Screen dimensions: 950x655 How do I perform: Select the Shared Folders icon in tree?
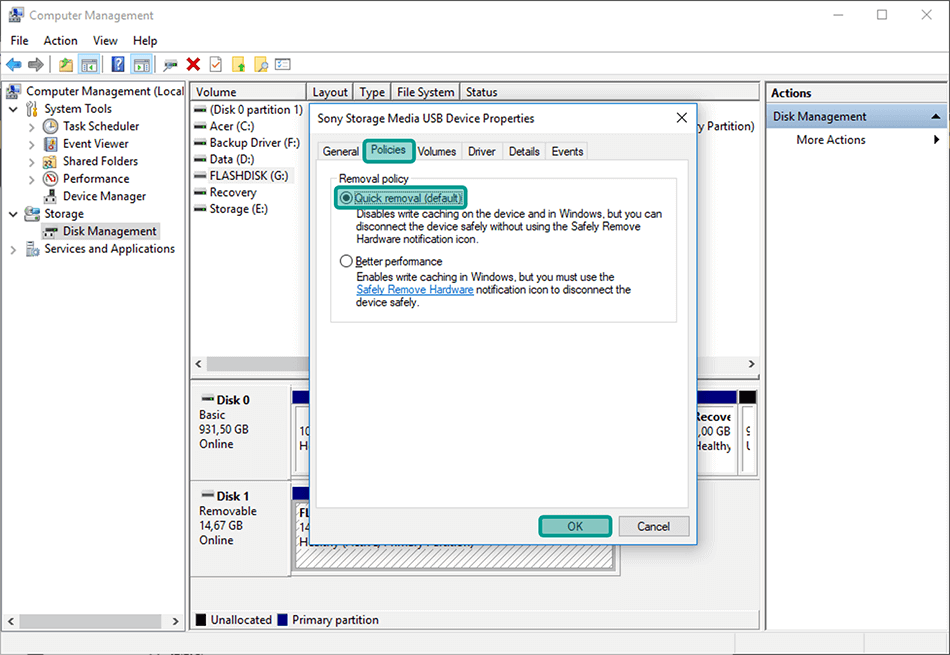pos(50,162)
